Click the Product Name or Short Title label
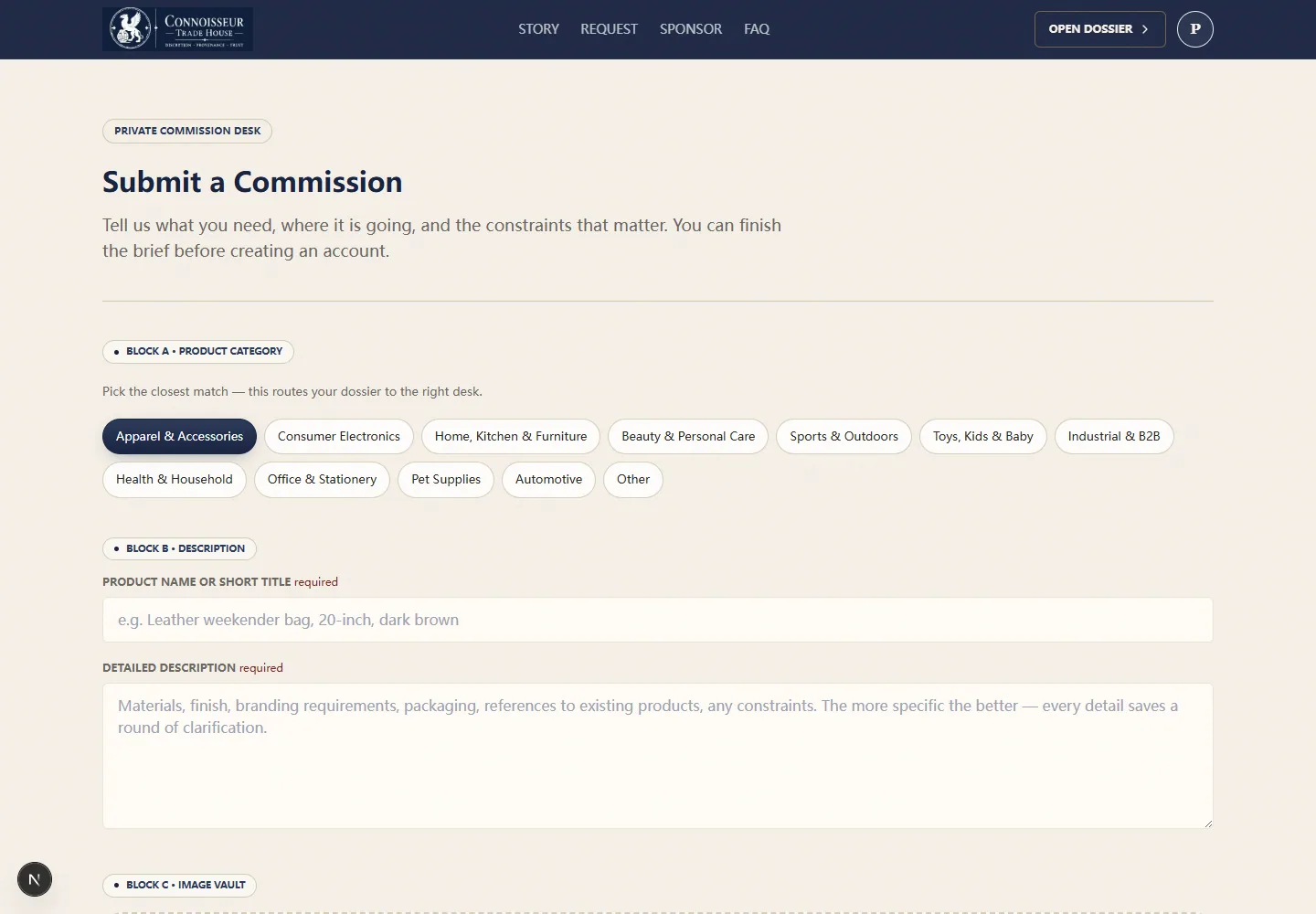The height and width of the screenshot is (914, 1316). (x=196, y=581)
